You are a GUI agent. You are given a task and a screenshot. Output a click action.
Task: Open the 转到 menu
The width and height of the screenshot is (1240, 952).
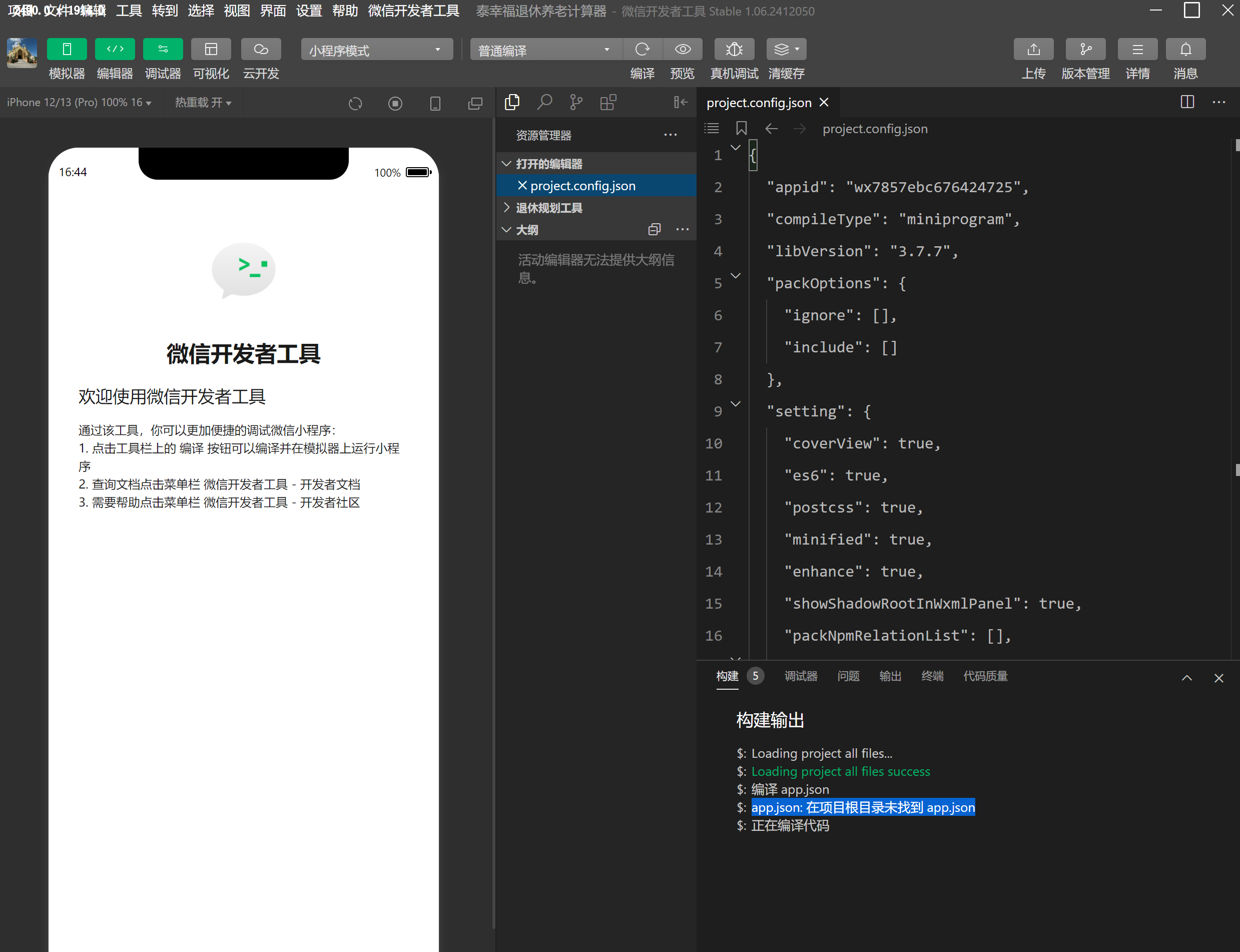pos(165,11)
